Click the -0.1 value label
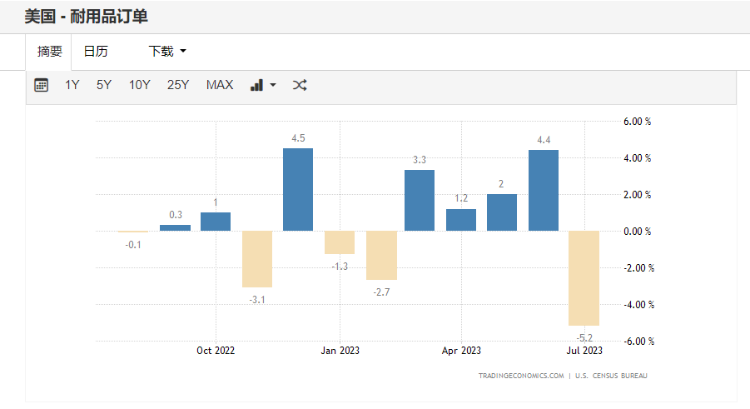 [133, 245]
